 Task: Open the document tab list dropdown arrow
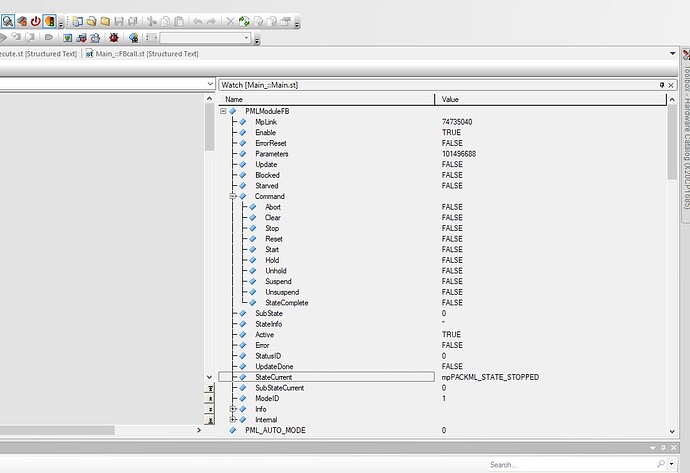pos(672,53)
